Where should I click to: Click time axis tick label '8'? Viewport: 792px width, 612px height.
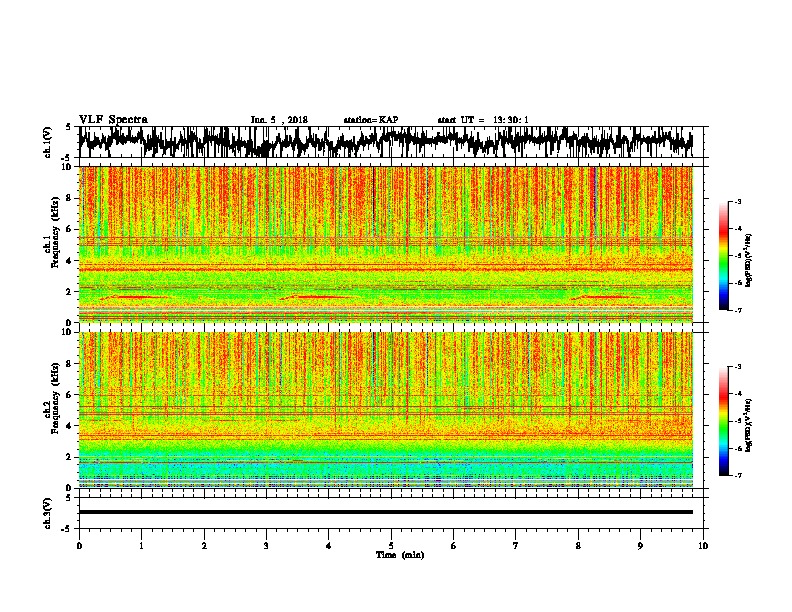[x=578, y=546]
